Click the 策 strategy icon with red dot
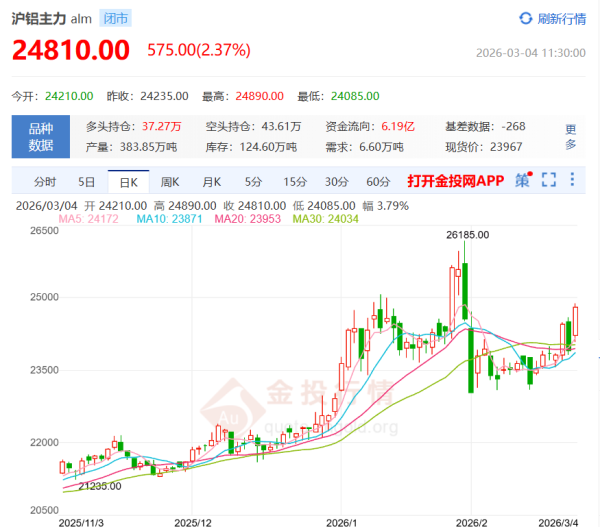Image resolution: width=600 pixels, height=527 pixels. point(523,180)
